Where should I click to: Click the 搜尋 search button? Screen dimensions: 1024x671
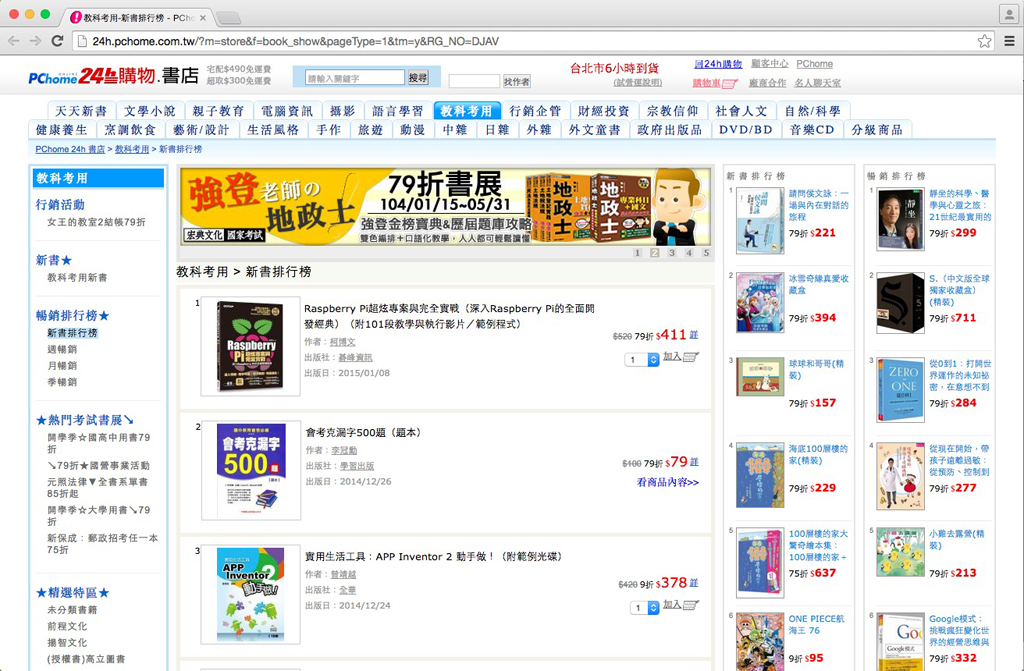418,78
